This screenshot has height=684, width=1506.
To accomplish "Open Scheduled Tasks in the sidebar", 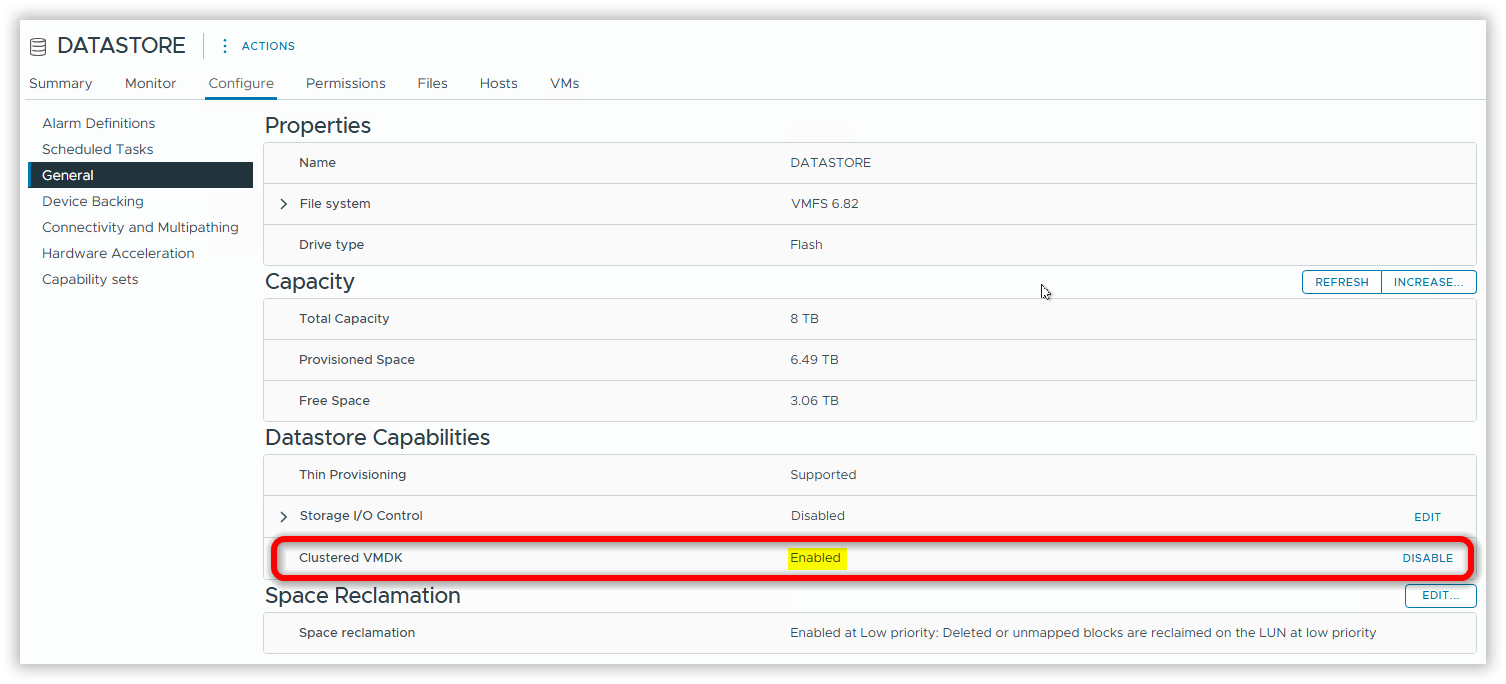I will (97, 150).
